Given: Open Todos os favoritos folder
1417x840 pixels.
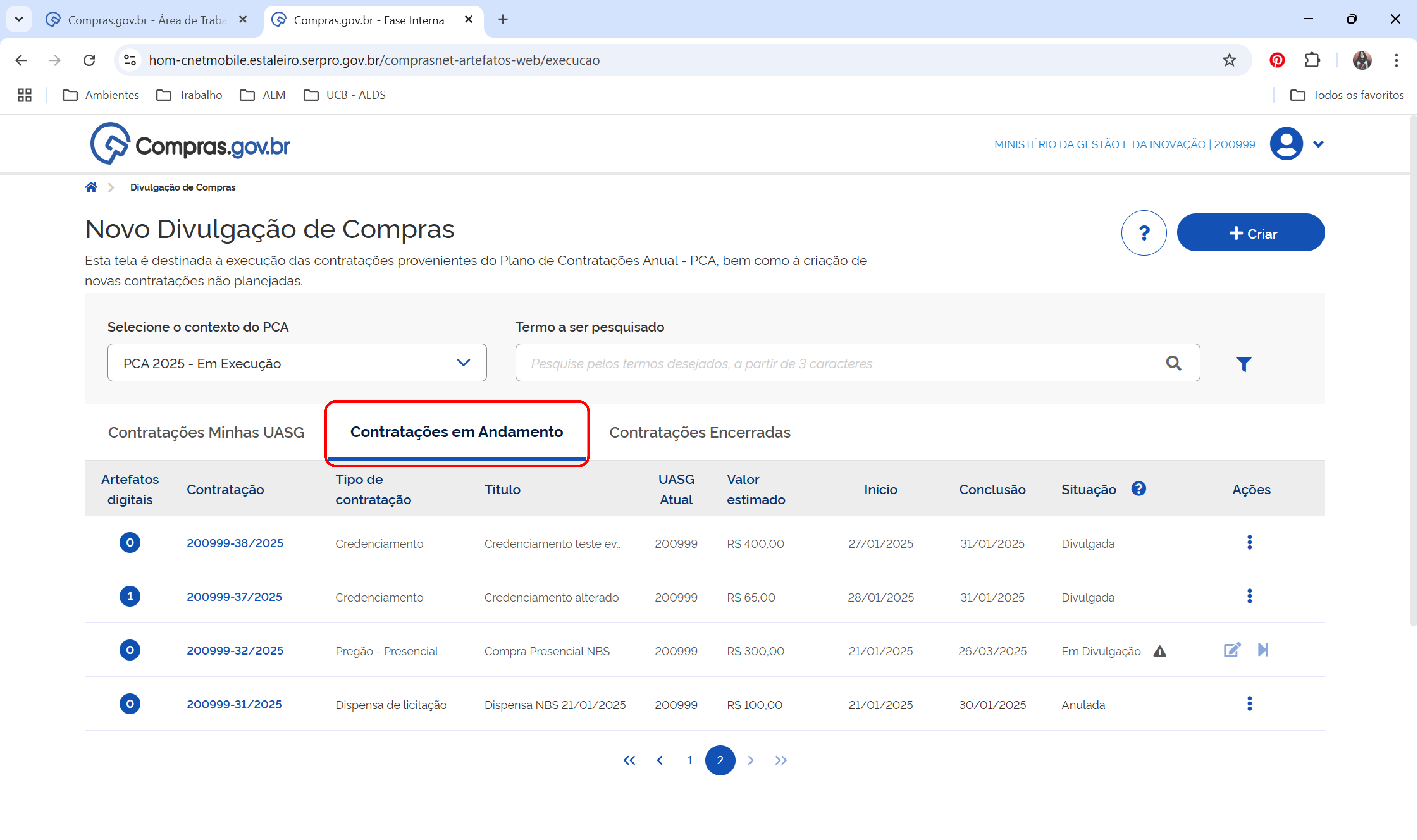Looking at the screenshot, I should point(1347,95).
